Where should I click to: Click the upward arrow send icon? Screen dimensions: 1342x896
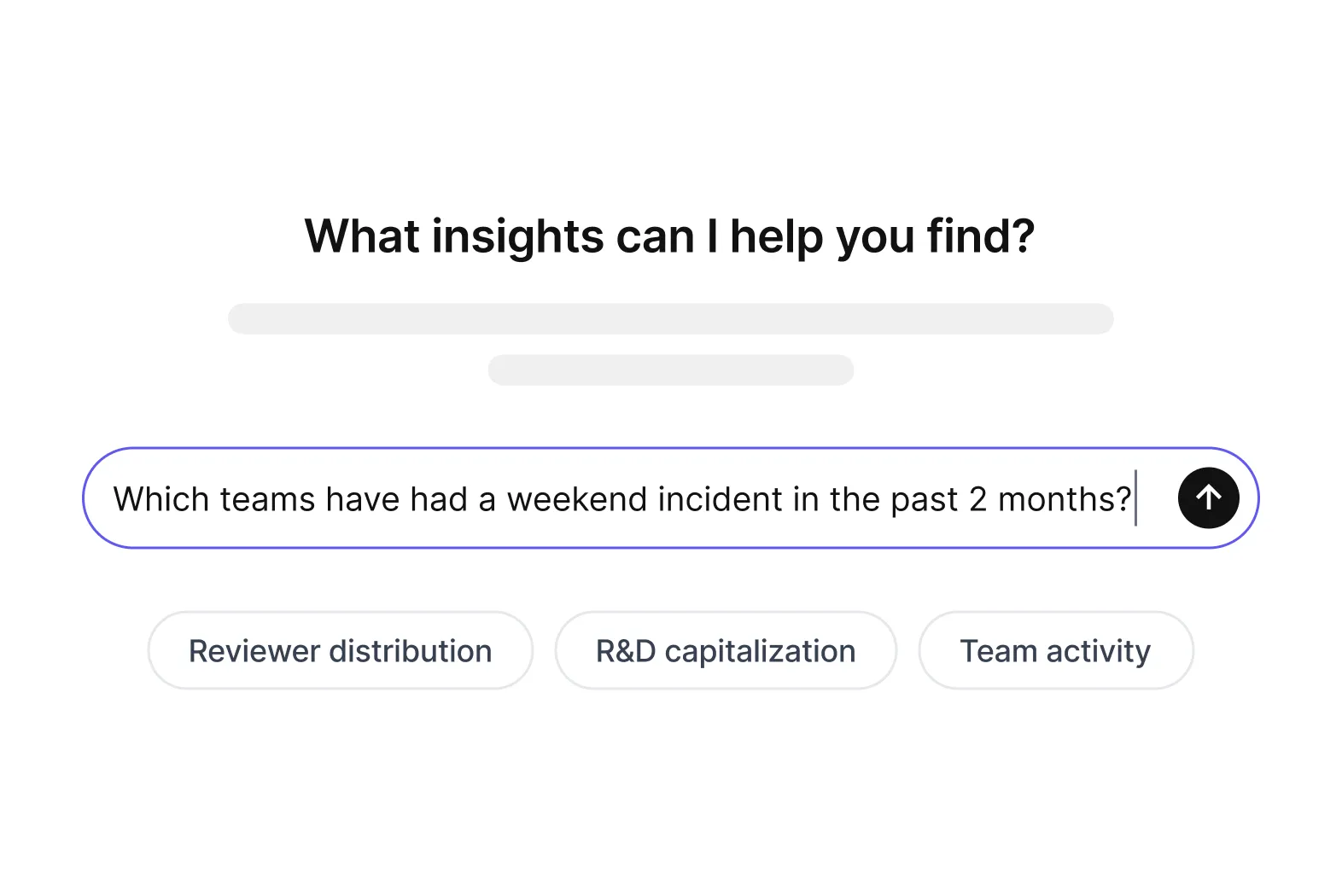tap(1208, 497)
